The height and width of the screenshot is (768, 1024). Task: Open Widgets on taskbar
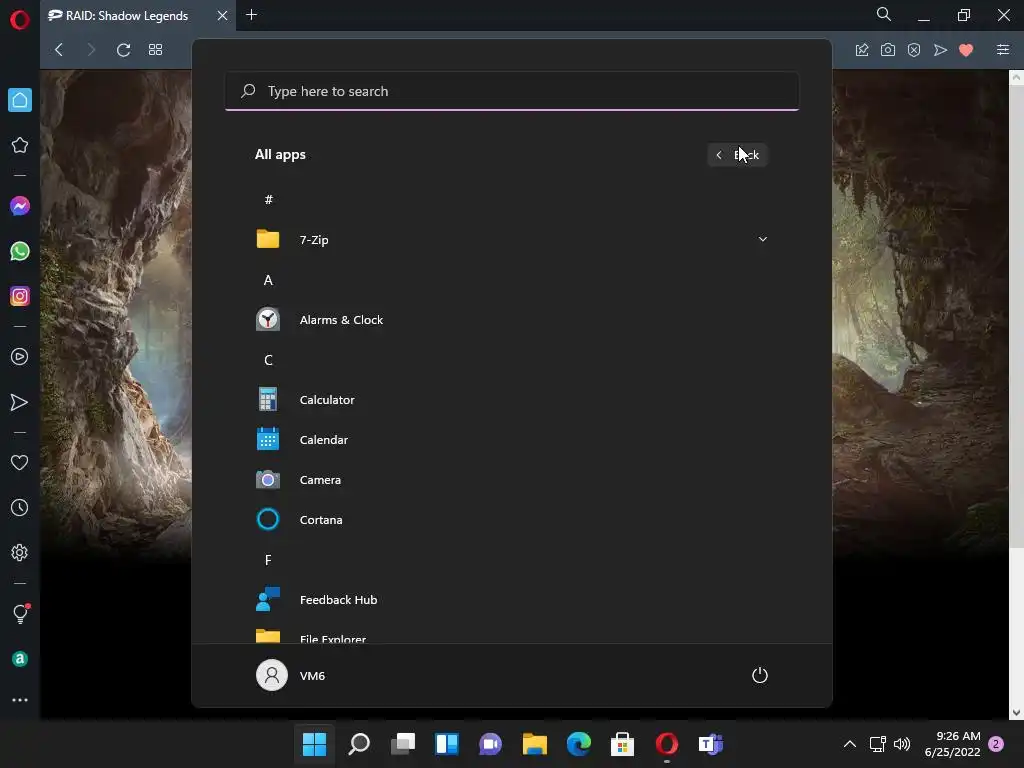tap(447, 744)
